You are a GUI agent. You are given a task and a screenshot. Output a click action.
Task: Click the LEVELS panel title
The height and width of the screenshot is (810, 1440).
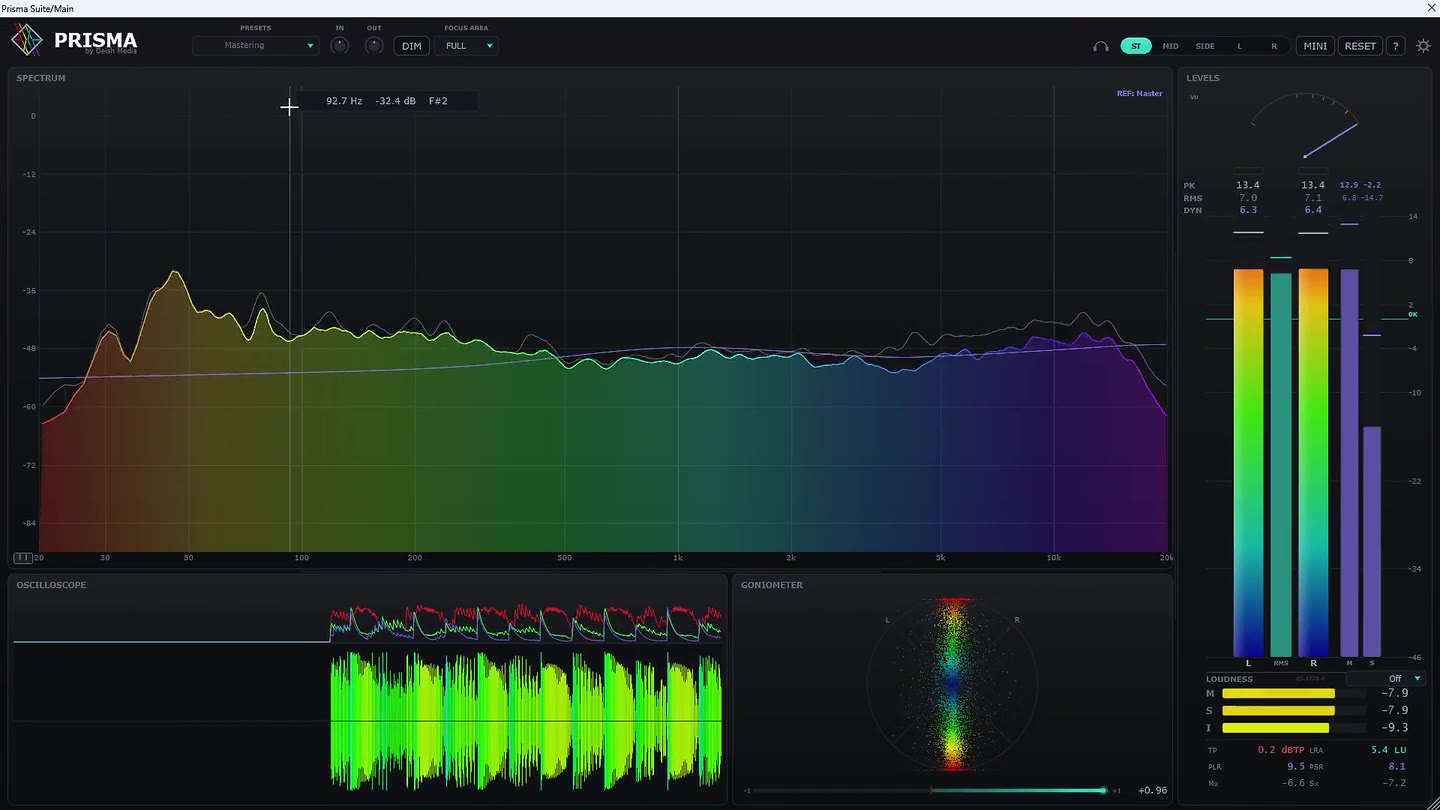point(1203,78)
